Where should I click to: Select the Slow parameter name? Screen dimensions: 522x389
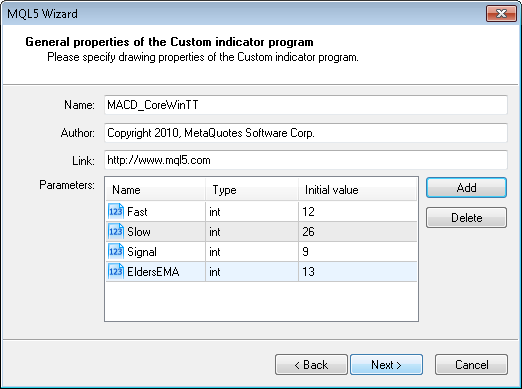(139, 232)
